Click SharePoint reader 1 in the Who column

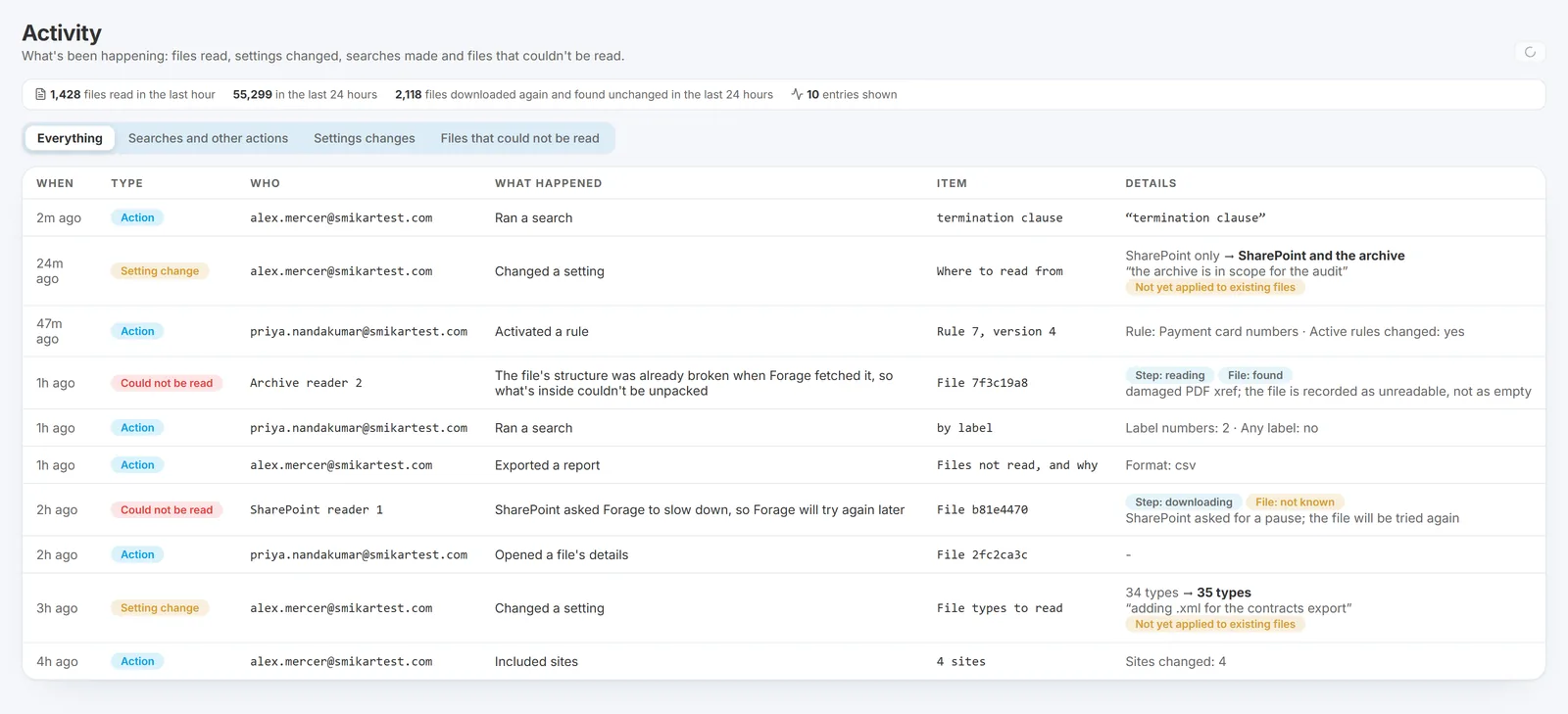(x=317, y=510)
